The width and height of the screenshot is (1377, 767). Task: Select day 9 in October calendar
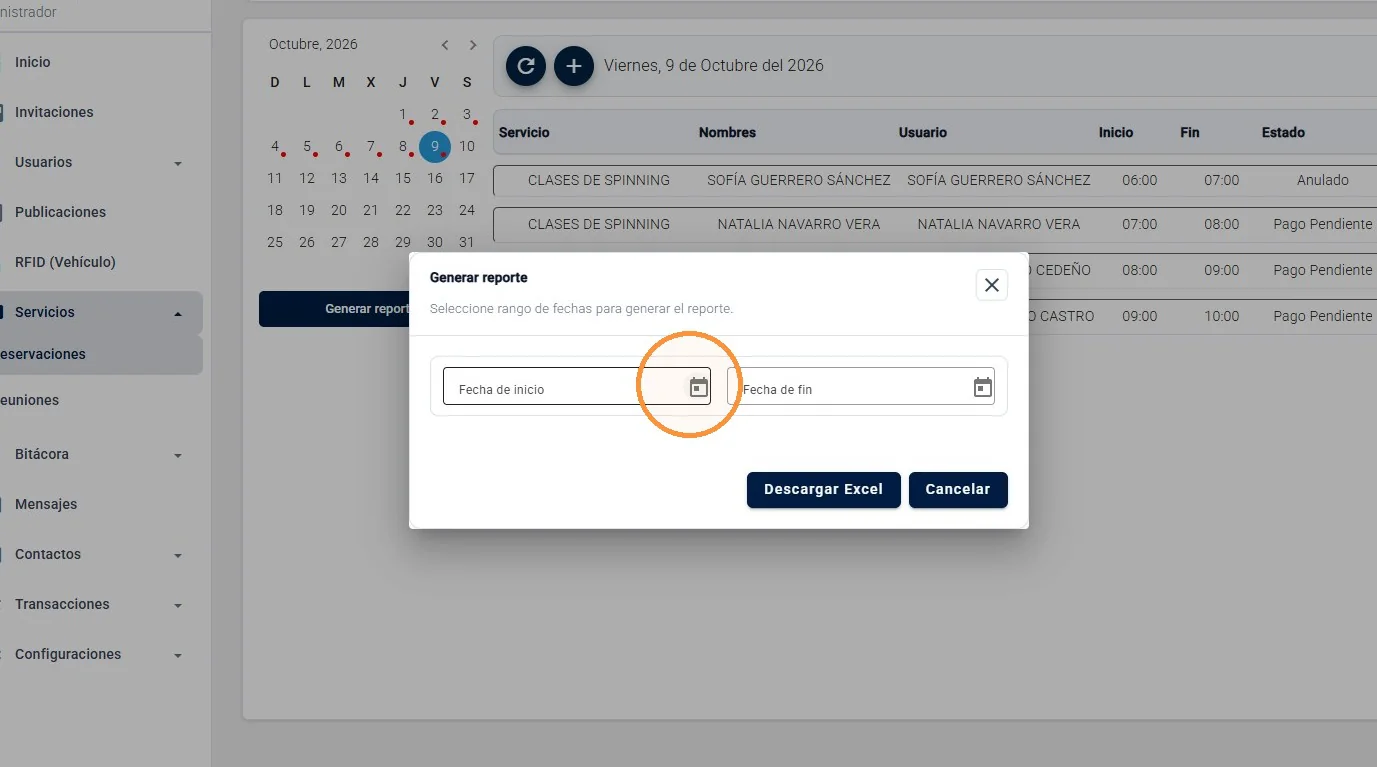coord(435,147)
